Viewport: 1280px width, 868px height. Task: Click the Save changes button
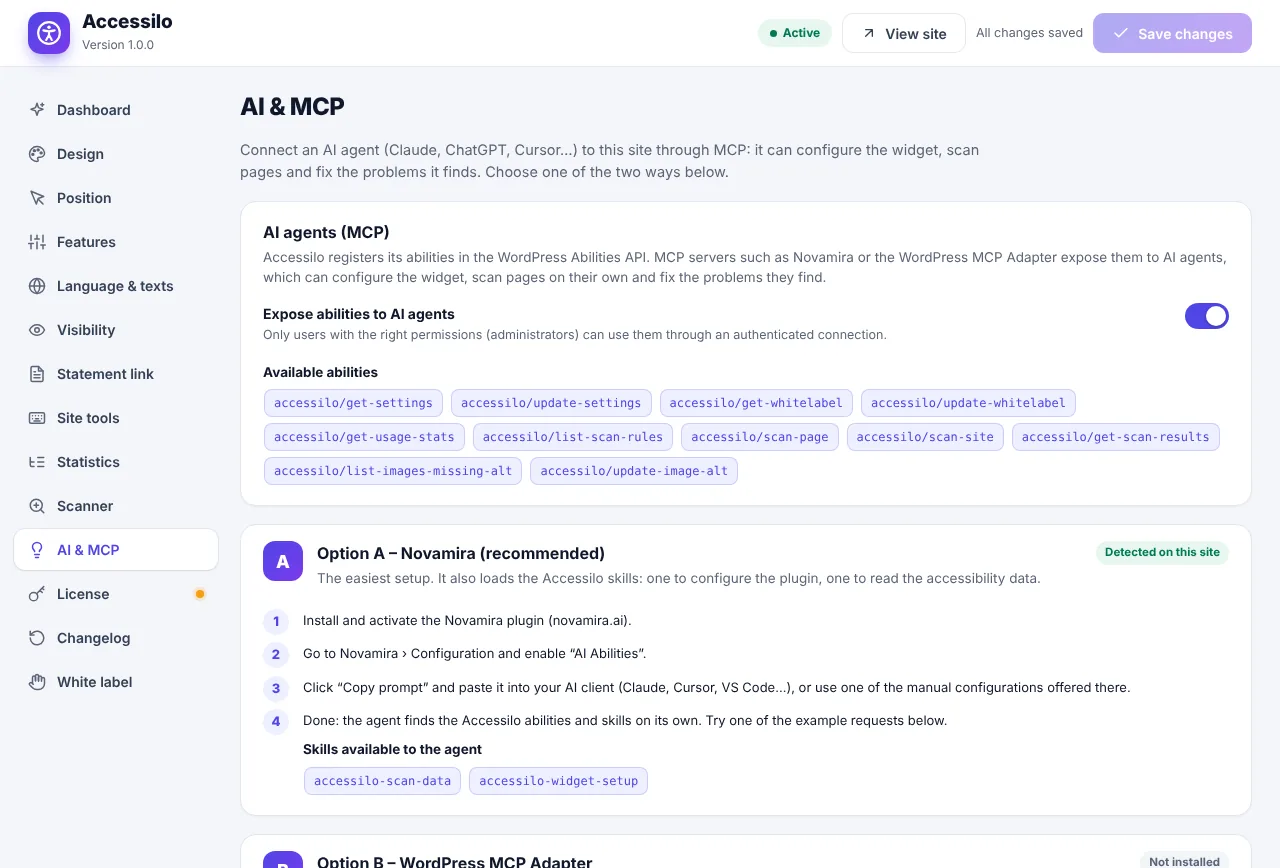[x=1172, y=33]
